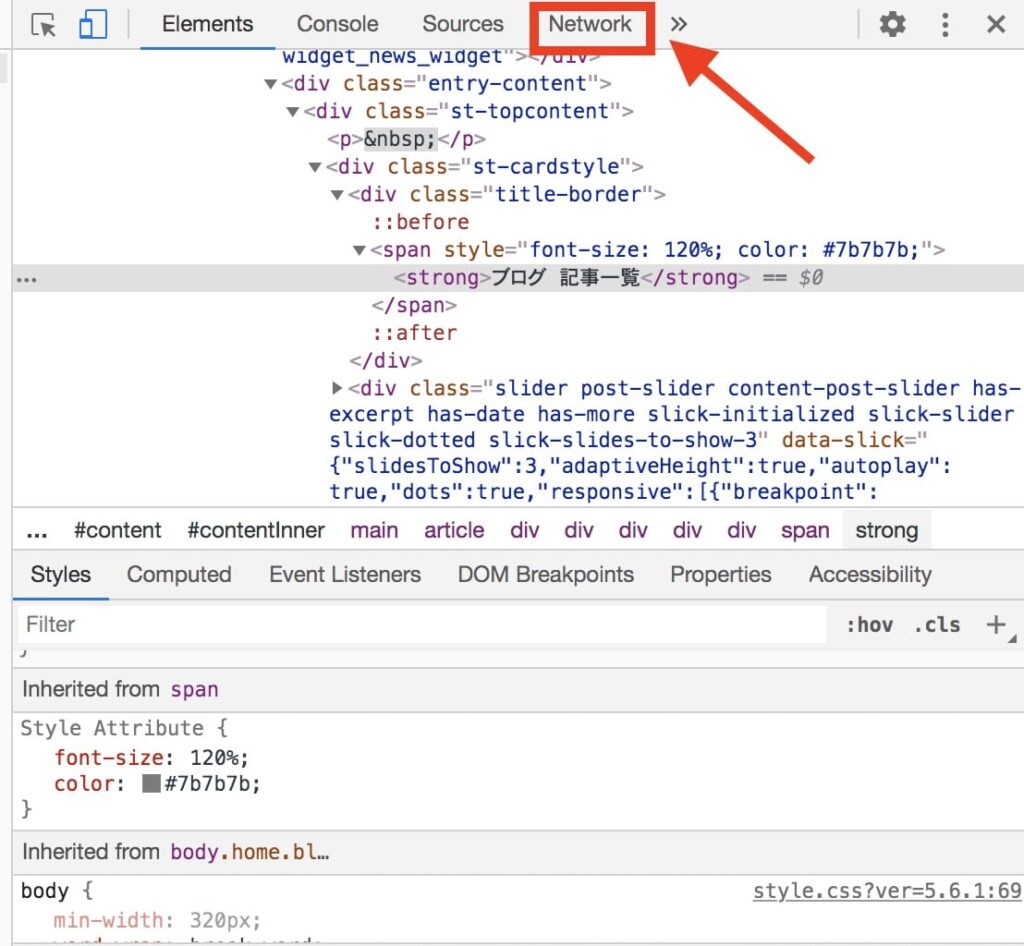
Task: Toggle the :hov element state button
Action: coord(869,625)
